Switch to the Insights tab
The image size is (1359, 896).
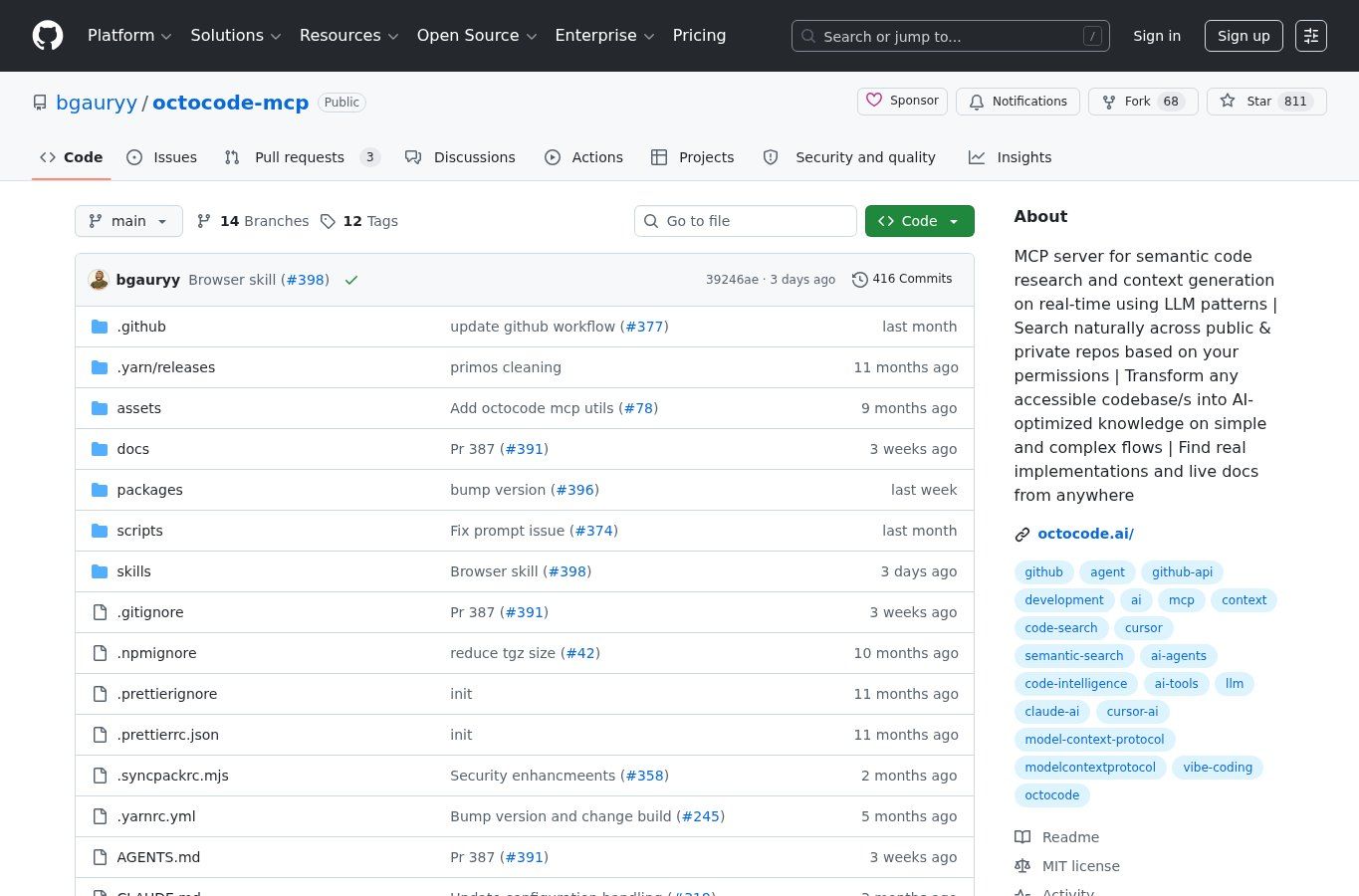coord(1011,157)
